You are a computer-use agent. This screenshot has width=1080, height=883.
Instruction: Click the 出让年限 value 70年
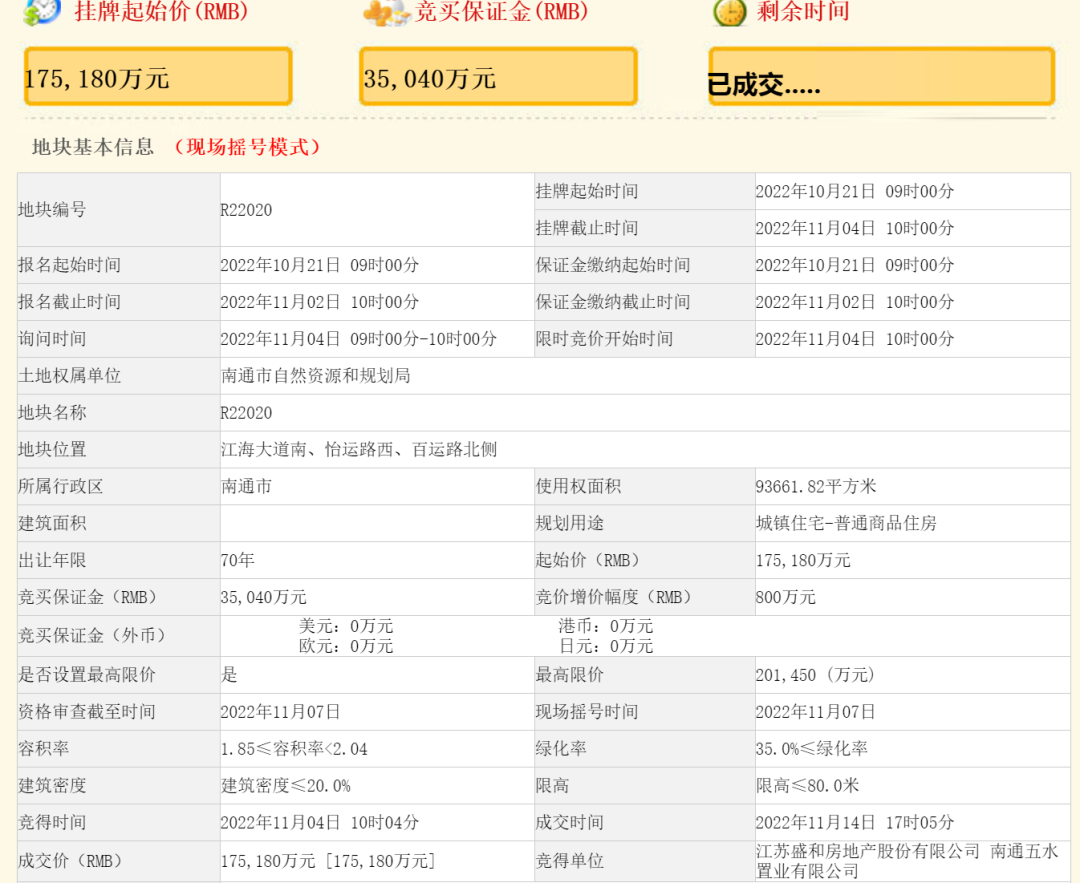[238, 560]
